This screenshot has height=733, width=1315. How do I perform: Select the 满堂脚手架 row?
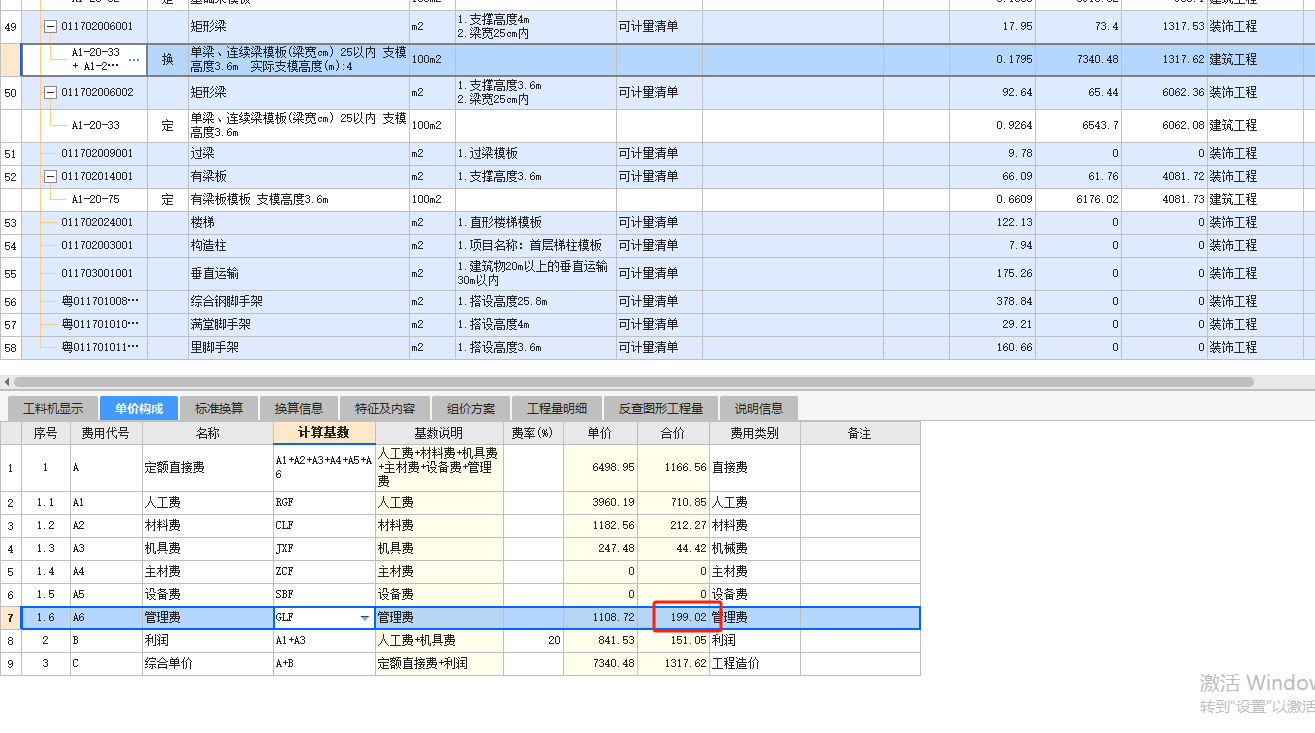[657, 325]
